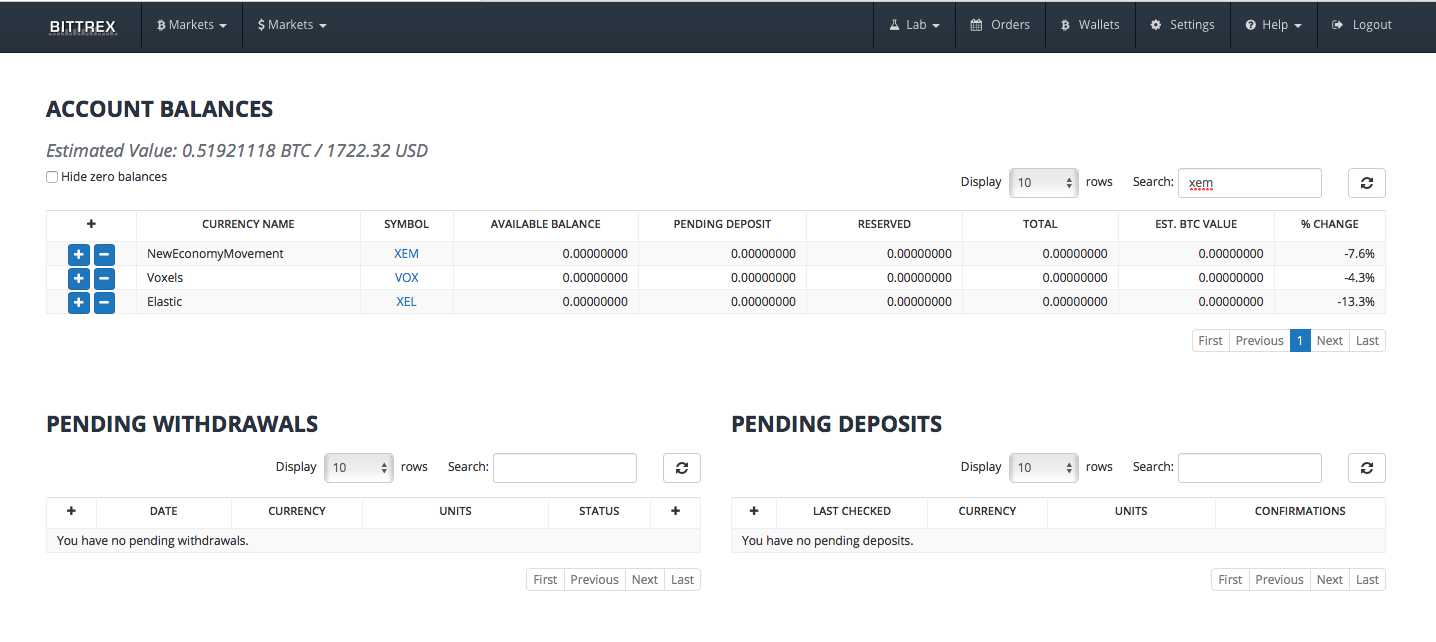The image size is (1436, 642).
Task: Sort withdrawals by the Status column header
Action: [x=599, y=511]
